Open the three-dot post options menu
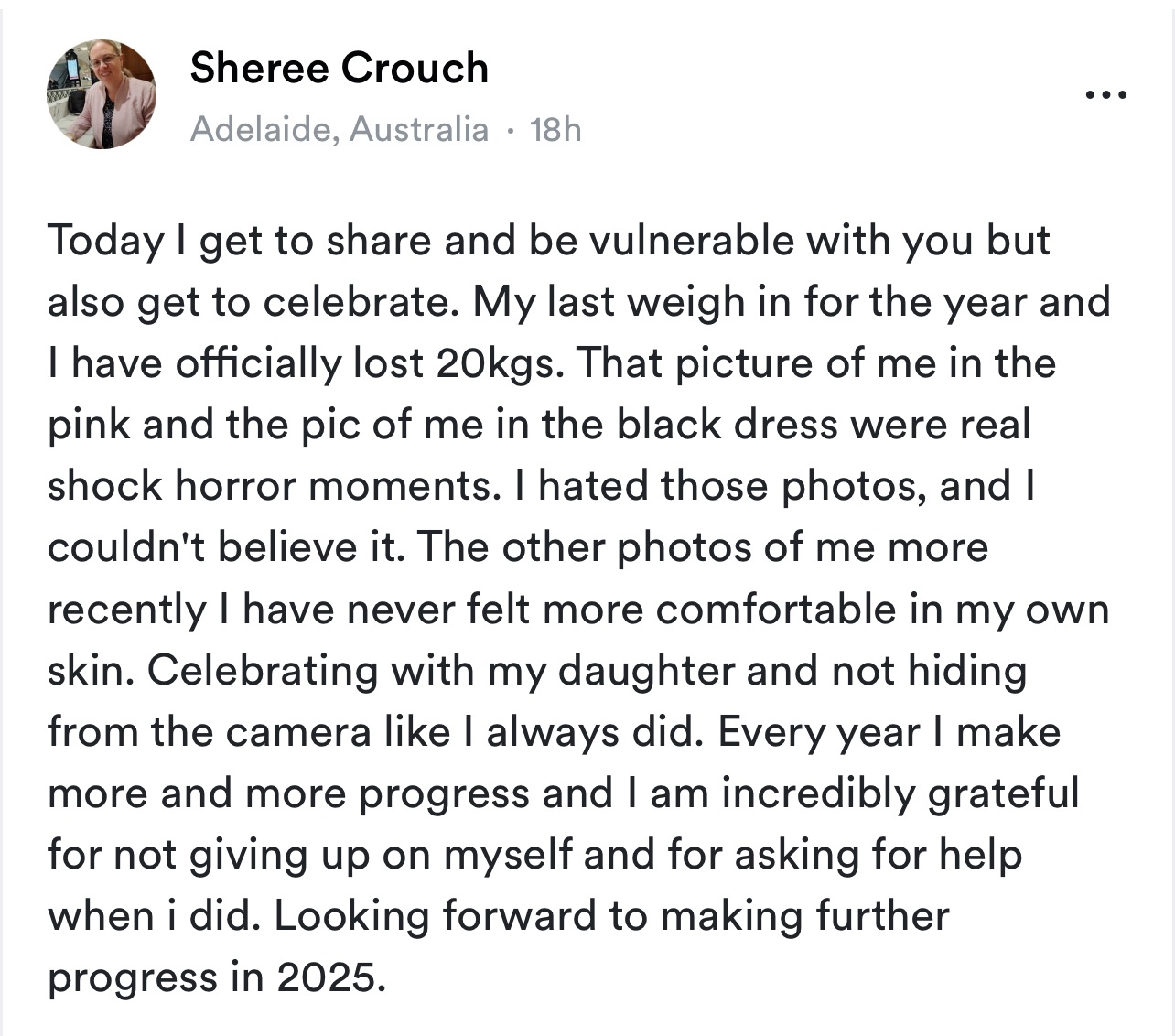The width and height of the screenshot is (1175, 1036). pos(1105,94)
